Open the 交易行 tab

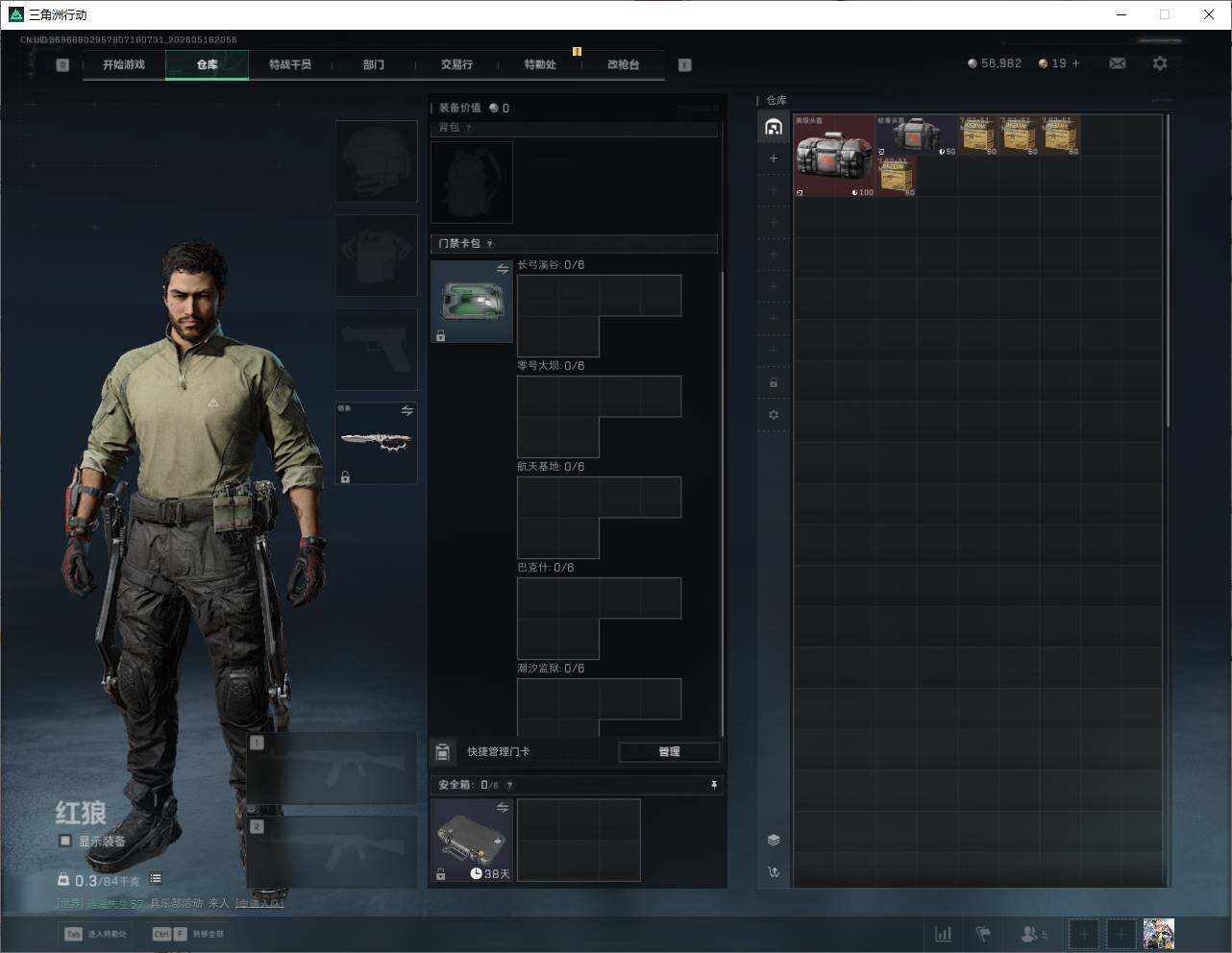pos(456,64)
